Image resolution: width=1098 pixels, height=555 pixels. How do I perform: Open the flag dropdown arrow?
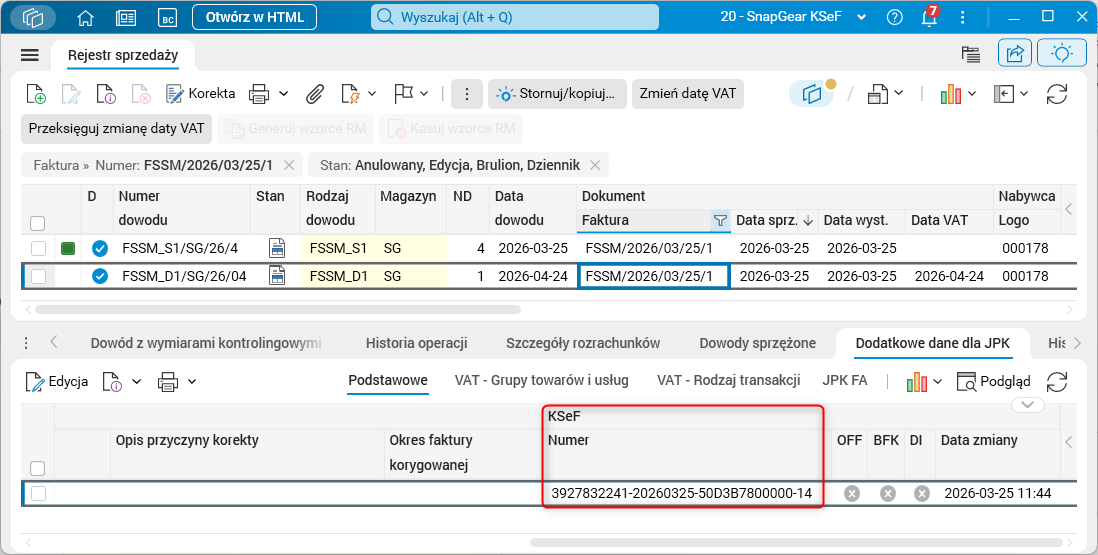[424, 94]
